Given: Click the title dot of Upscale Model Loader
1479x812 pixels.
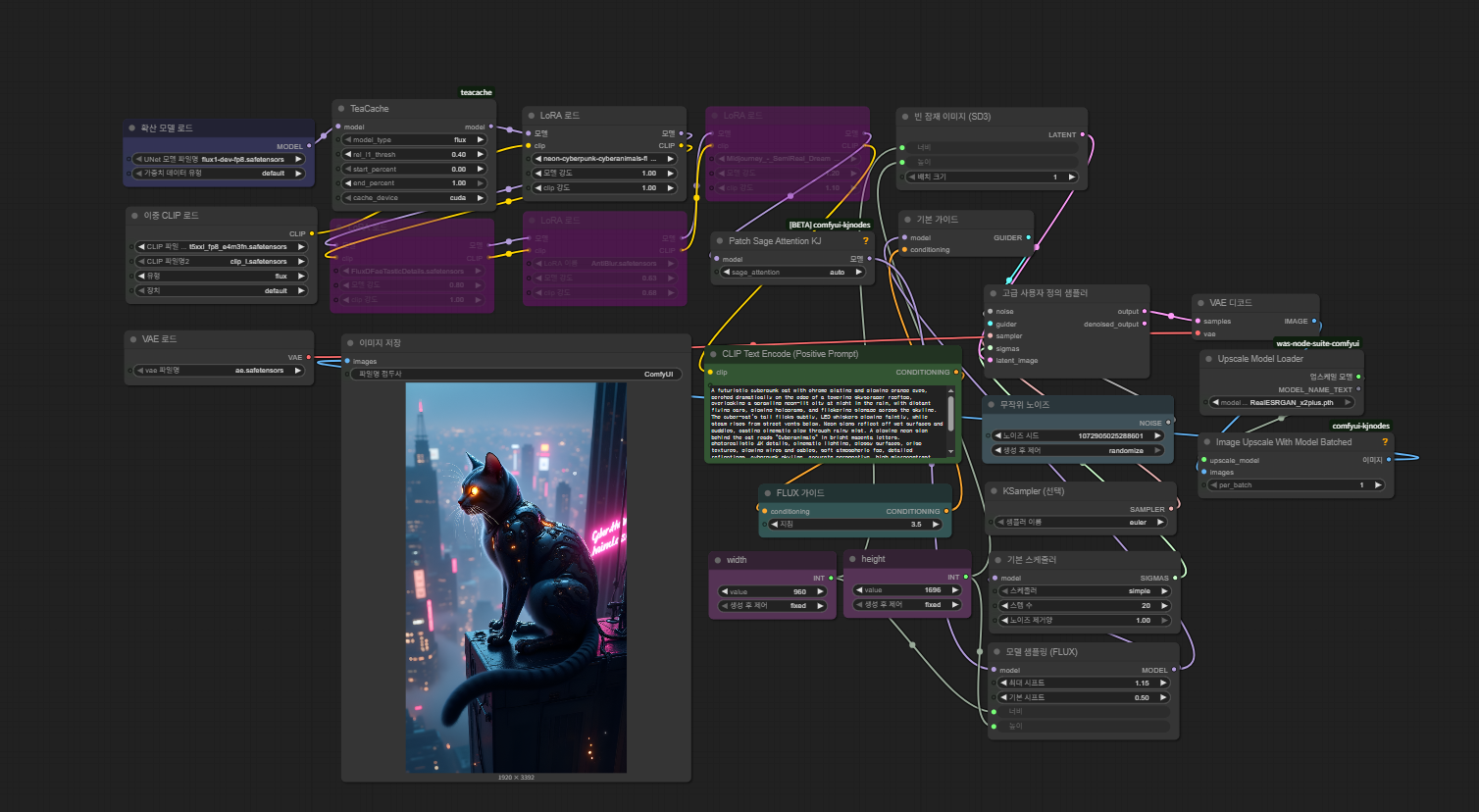Looking at the screenshot, I should [1208, 358].
